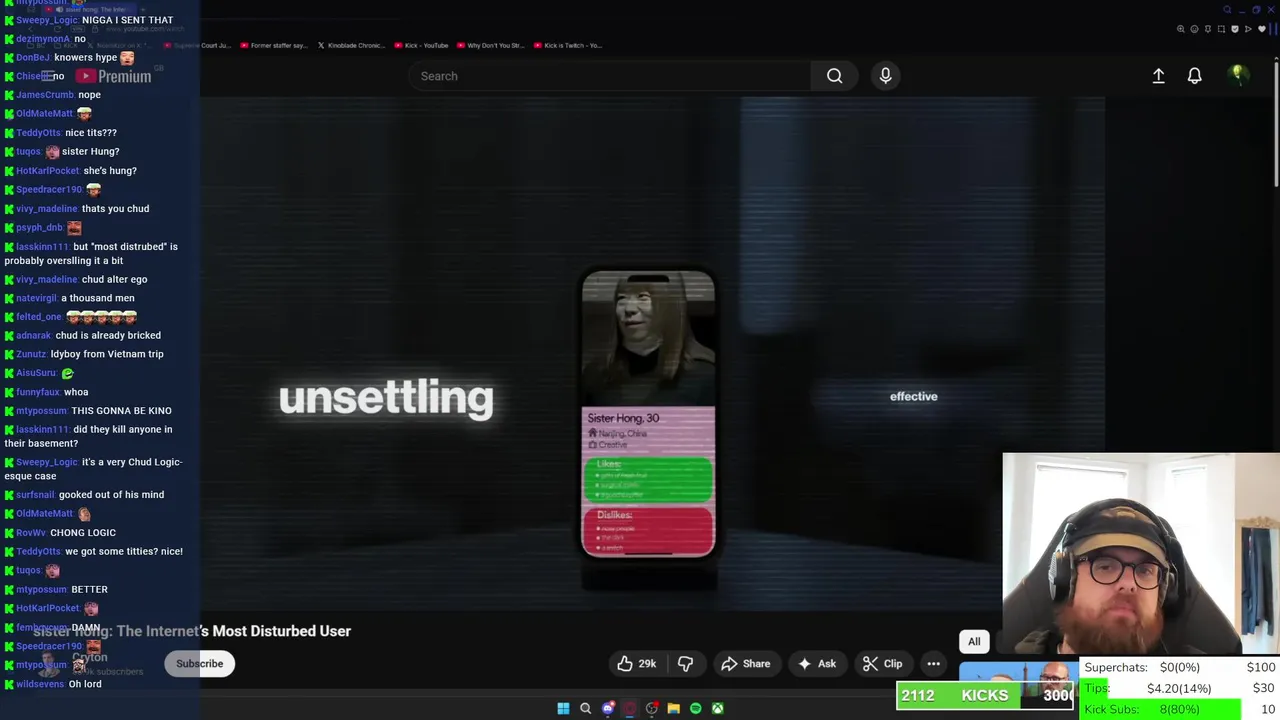Screen dimensions: 1280x720
Task: Select the 'All' filter chip
Action: click(974, 642)
